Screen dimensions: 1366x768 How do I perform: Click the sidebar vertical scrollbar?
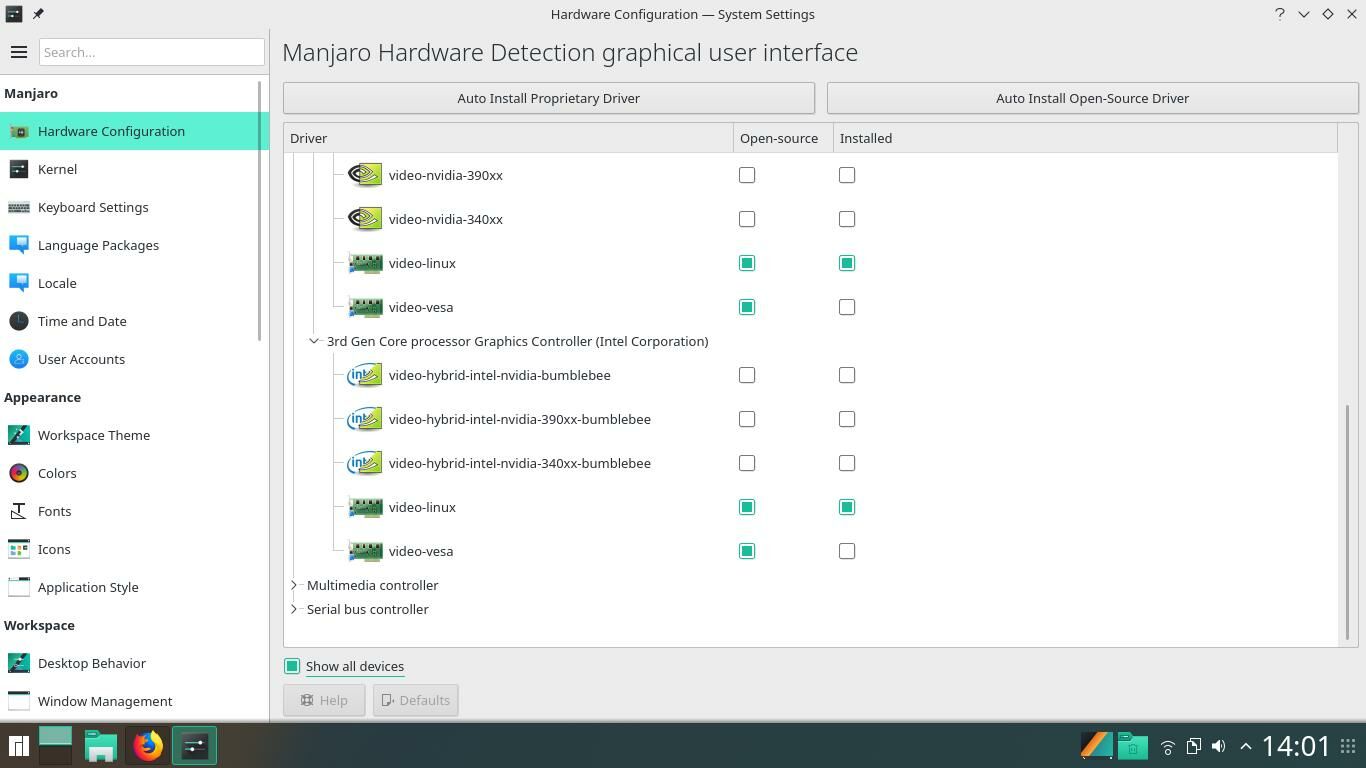[262, 212]
